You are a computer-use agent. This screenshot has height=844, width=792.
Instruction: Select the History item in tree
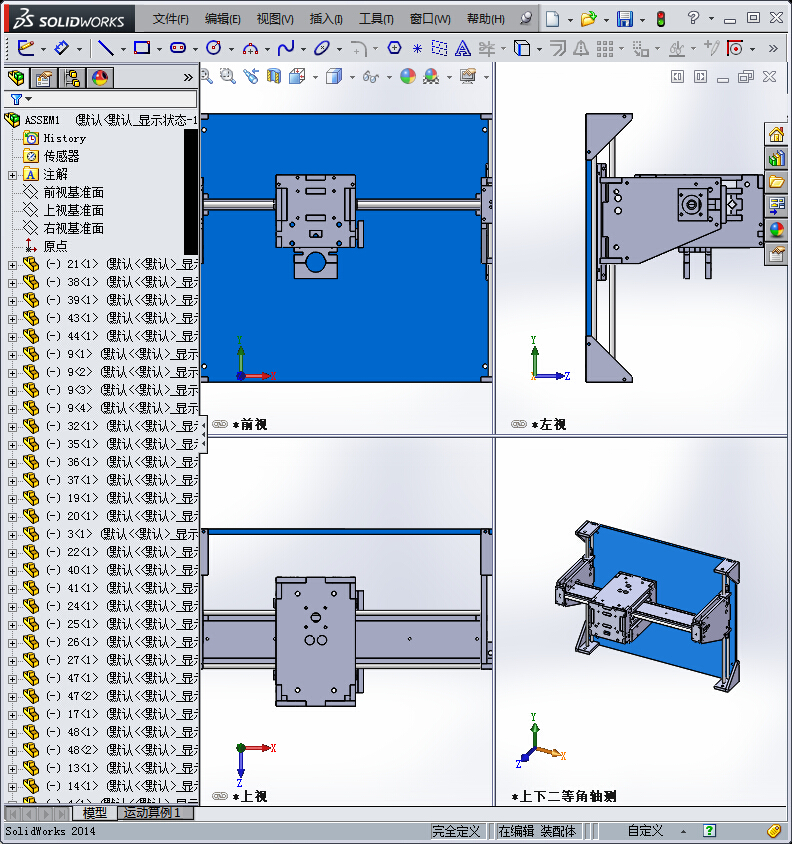(x=64, y=138)
